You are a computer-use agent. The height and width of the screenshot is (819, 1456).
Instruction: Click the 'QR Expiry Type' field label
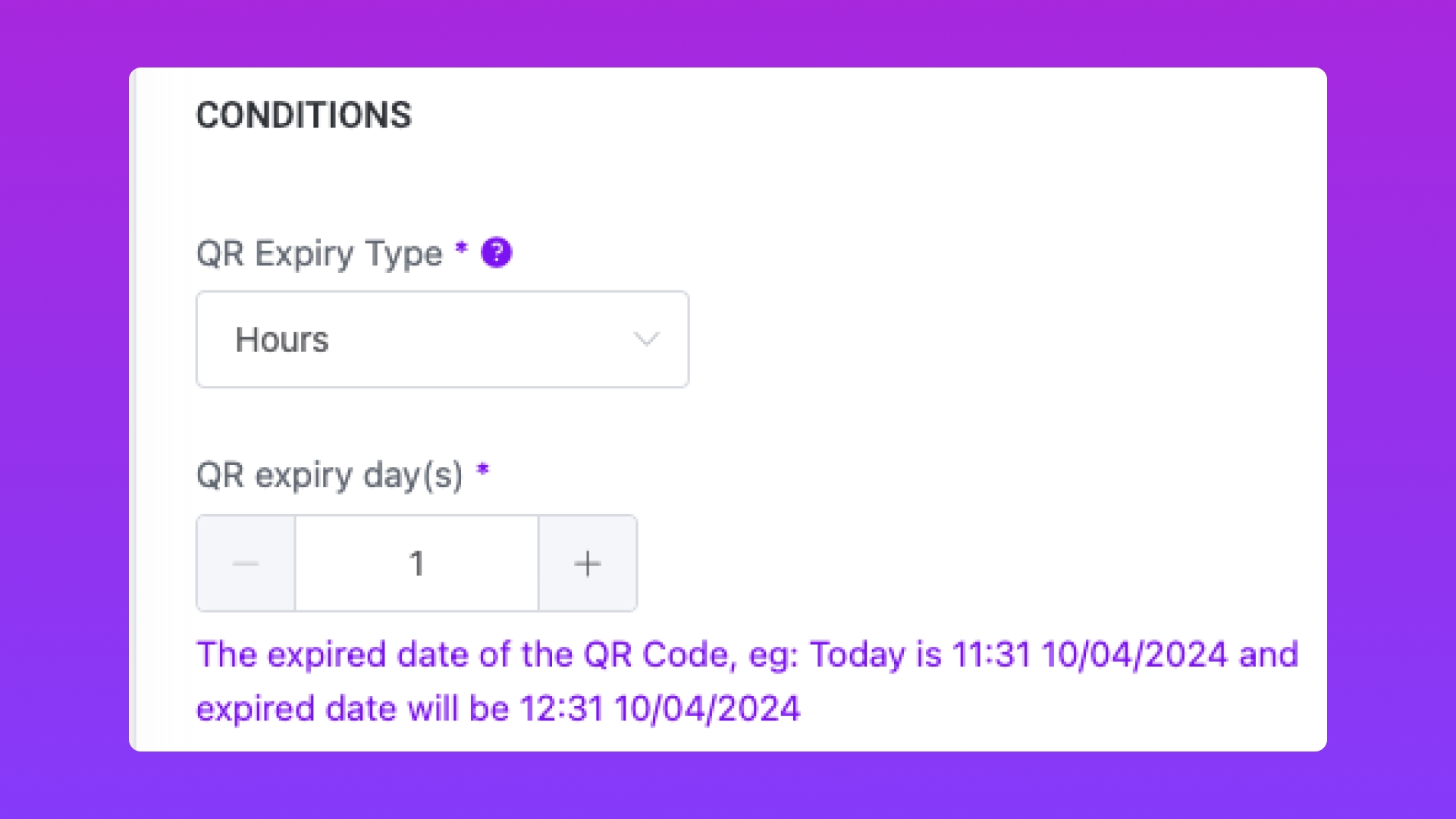pyautogui.click(x=319, y=253)
